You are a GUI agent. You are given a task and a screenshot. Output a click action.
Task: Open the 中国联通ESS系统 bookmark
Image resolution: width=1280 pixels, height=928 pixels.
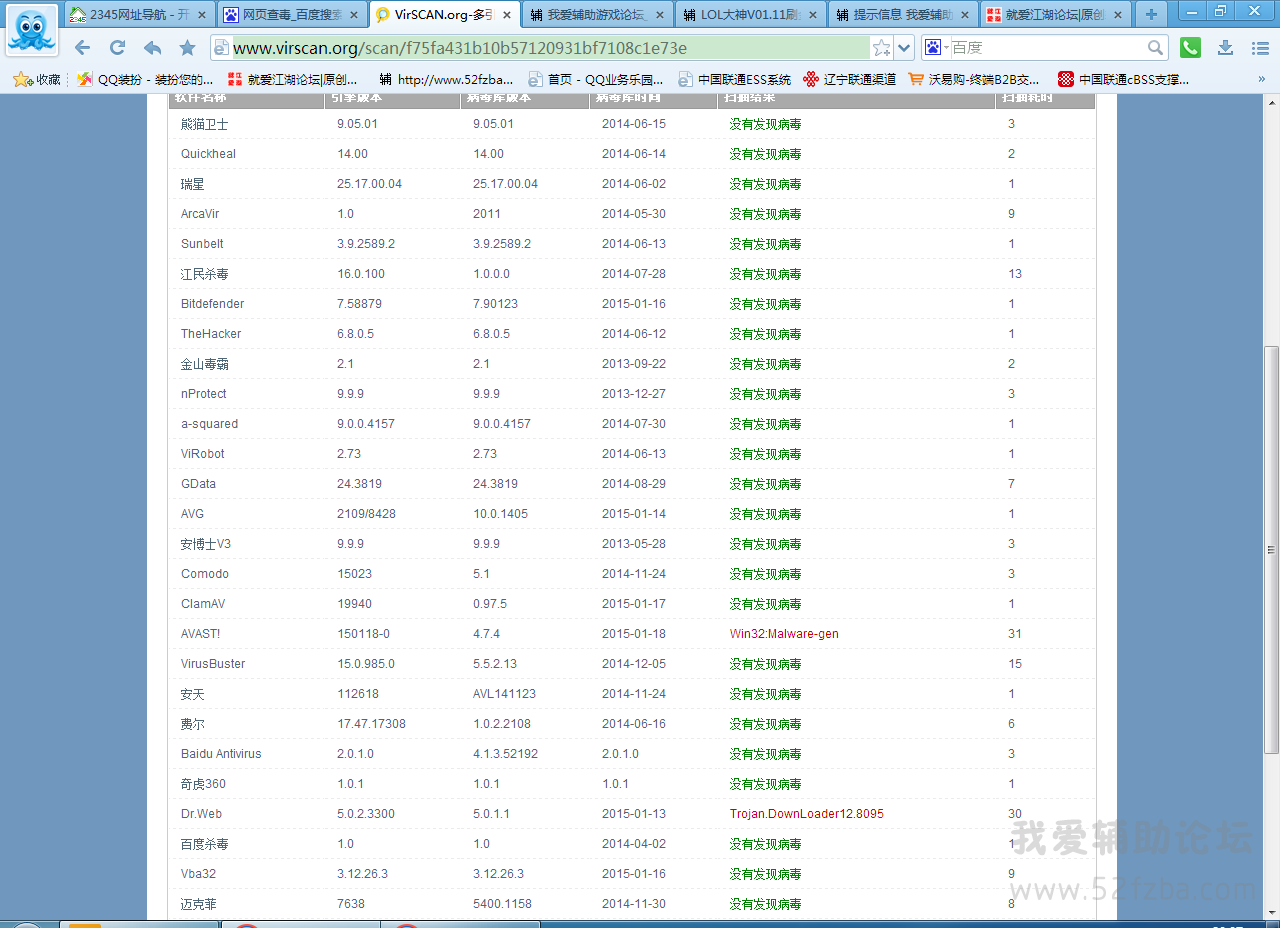pos(734,79)
